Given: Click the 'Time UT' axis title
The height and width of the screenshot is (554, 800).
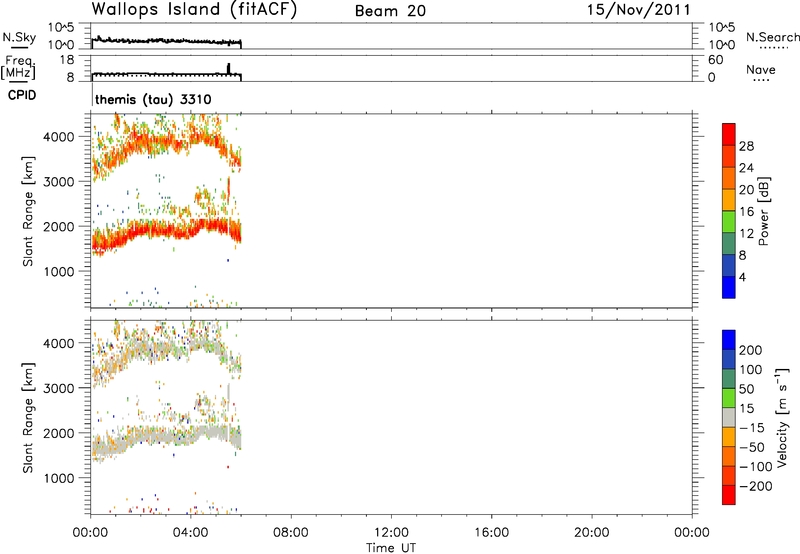Looking at the screenshot, I should (391, 547).
